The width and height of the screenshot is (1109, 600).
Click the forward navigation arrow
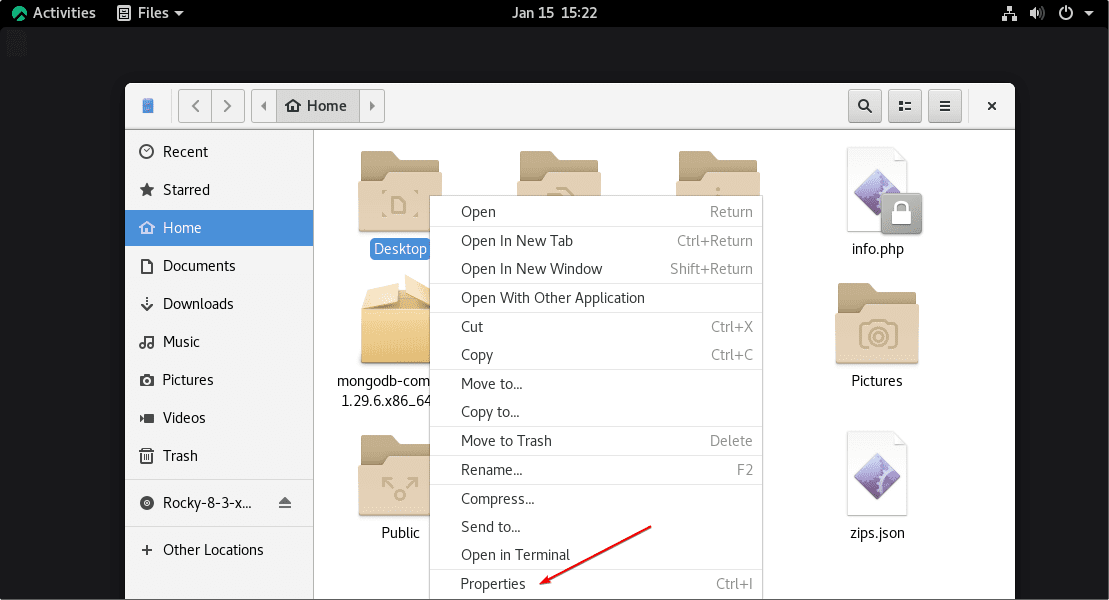tap(227, 105)
